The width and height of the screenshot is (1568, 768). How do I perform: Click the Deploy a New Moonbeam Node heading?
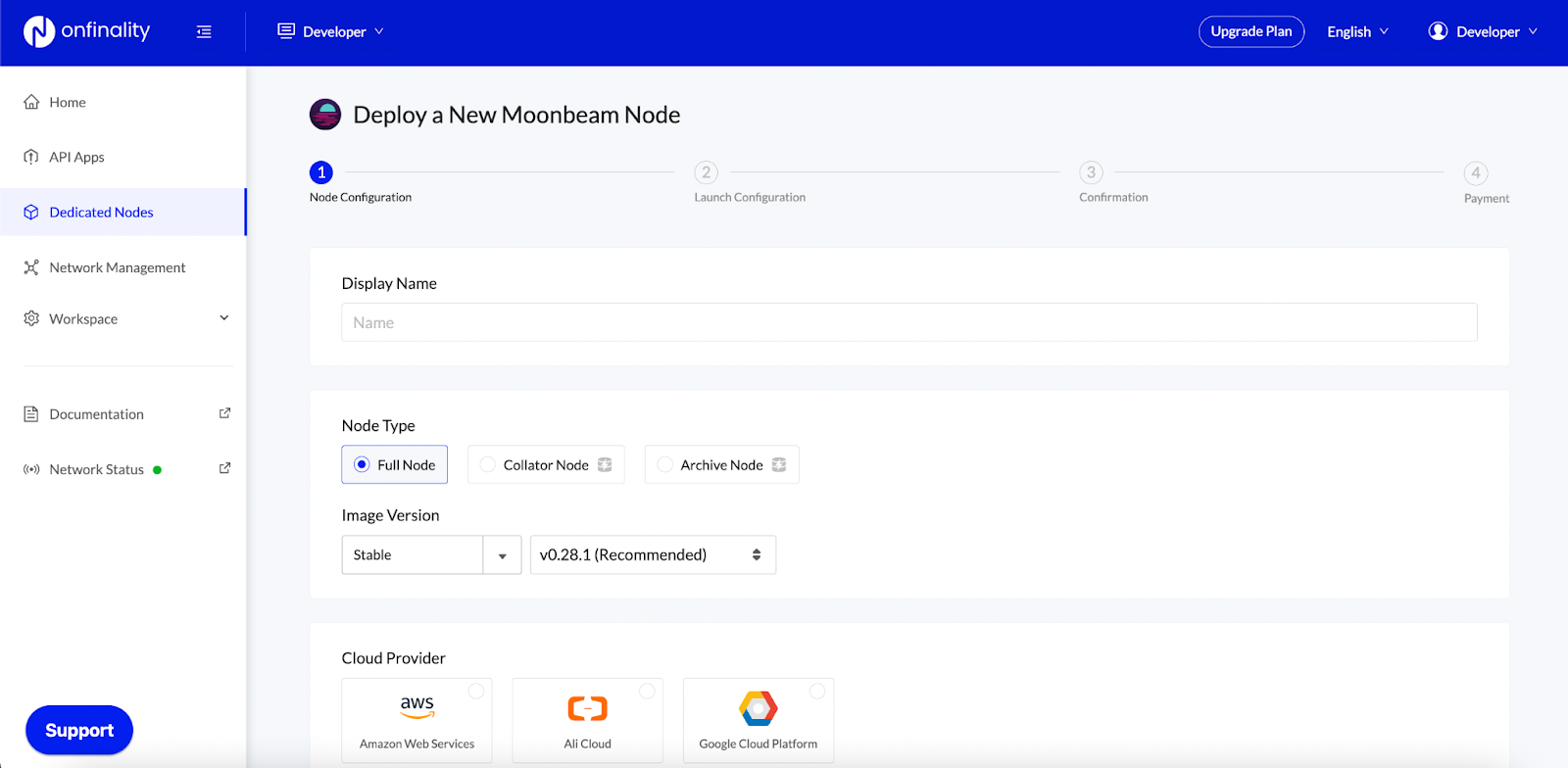[516, 115]
